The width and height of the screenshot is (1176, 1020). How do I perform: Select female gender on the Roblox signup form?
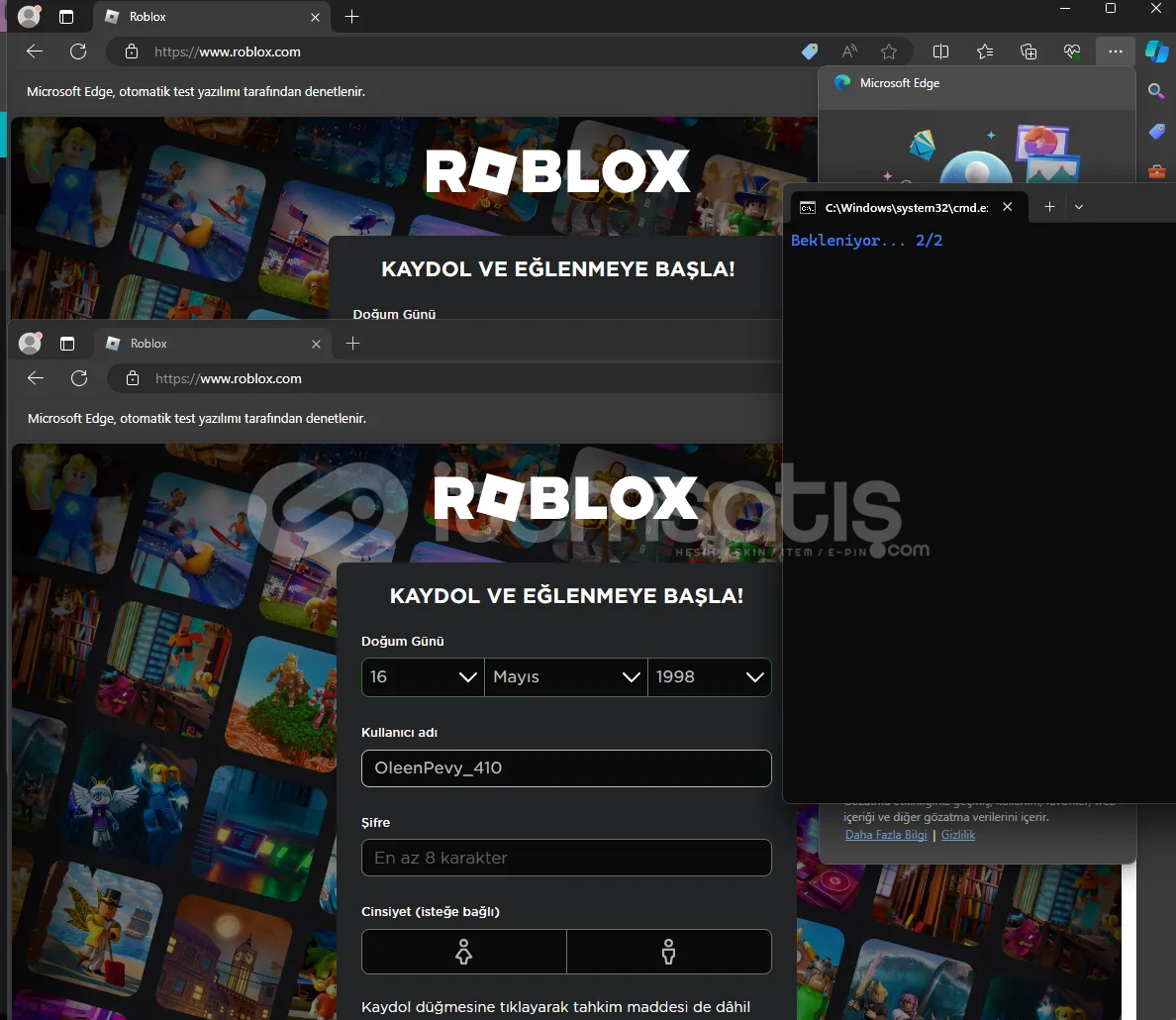click(464, 952)
